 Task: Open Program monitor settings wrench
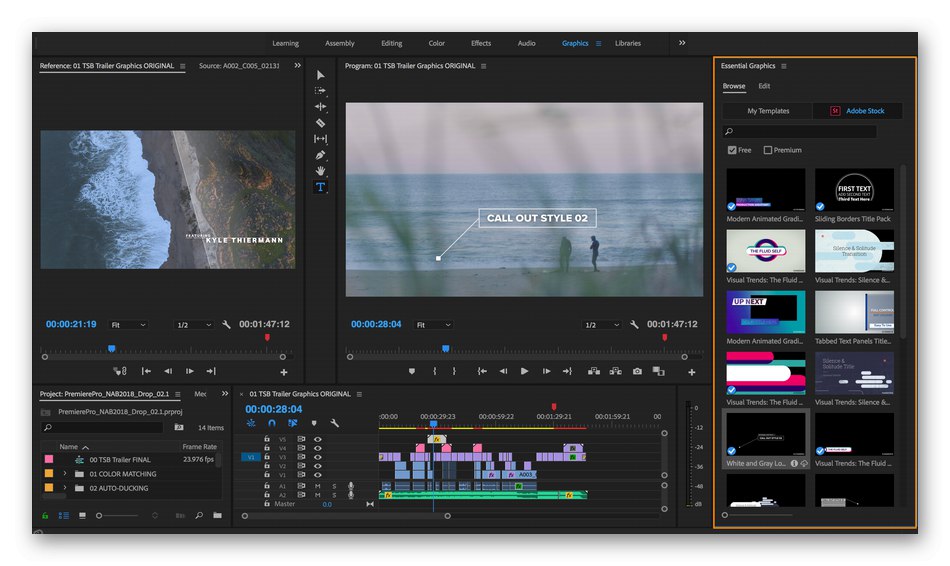click(x=632, y=325)
